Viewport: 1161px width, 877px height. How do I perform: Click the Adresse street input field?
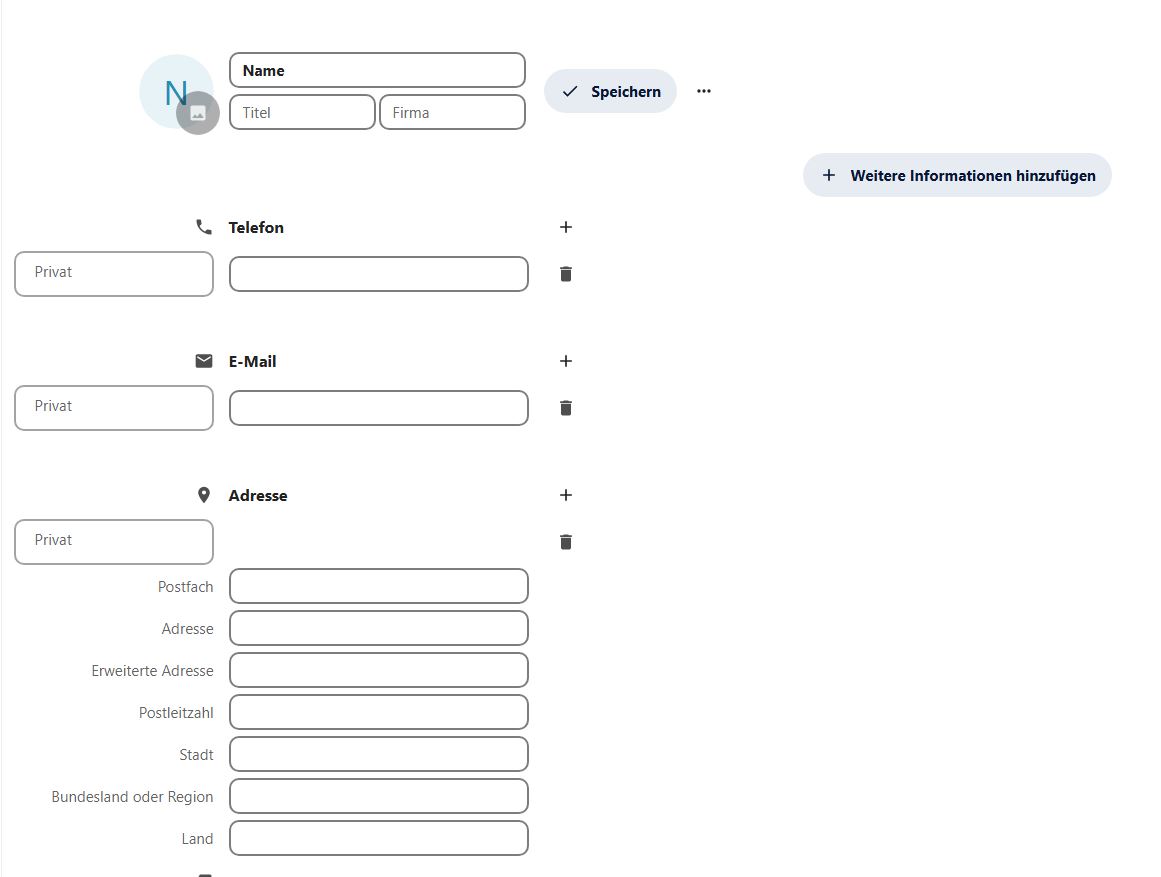(x=379, y=629)
